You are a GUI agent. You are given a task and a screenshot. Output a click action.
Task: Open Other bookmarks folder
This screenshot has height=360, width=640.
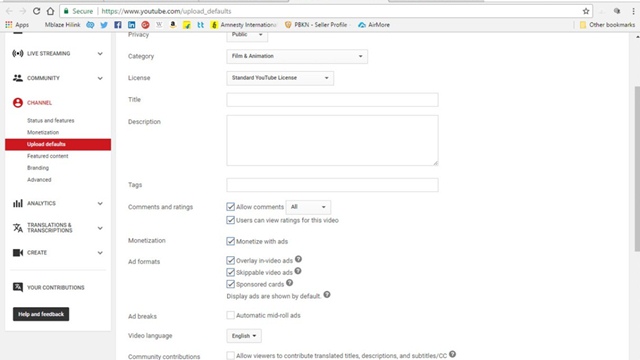(x=607, y=25)
